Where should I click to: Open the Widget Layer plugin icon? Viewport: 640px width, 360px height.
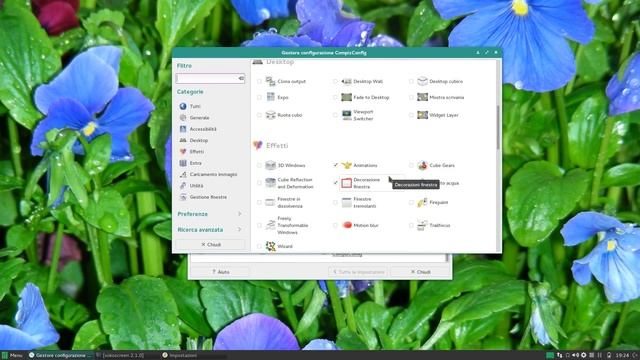pos(422,115)
